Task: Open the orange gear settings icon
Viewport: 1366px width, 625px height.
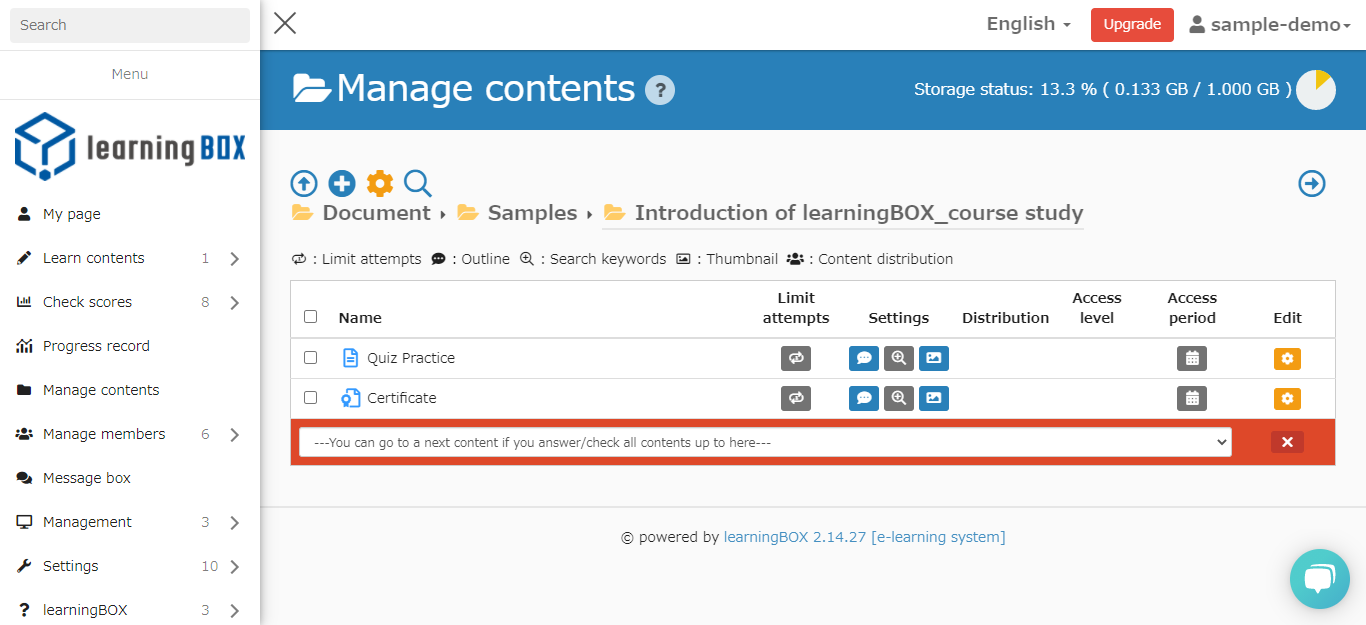Action: point(380,183)
